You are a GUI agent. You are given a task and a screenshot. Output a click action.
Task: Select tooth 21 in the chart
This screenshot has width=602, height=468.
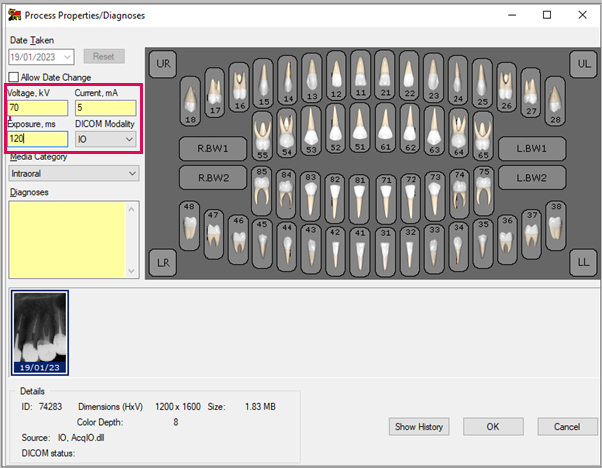click(385, 74)
